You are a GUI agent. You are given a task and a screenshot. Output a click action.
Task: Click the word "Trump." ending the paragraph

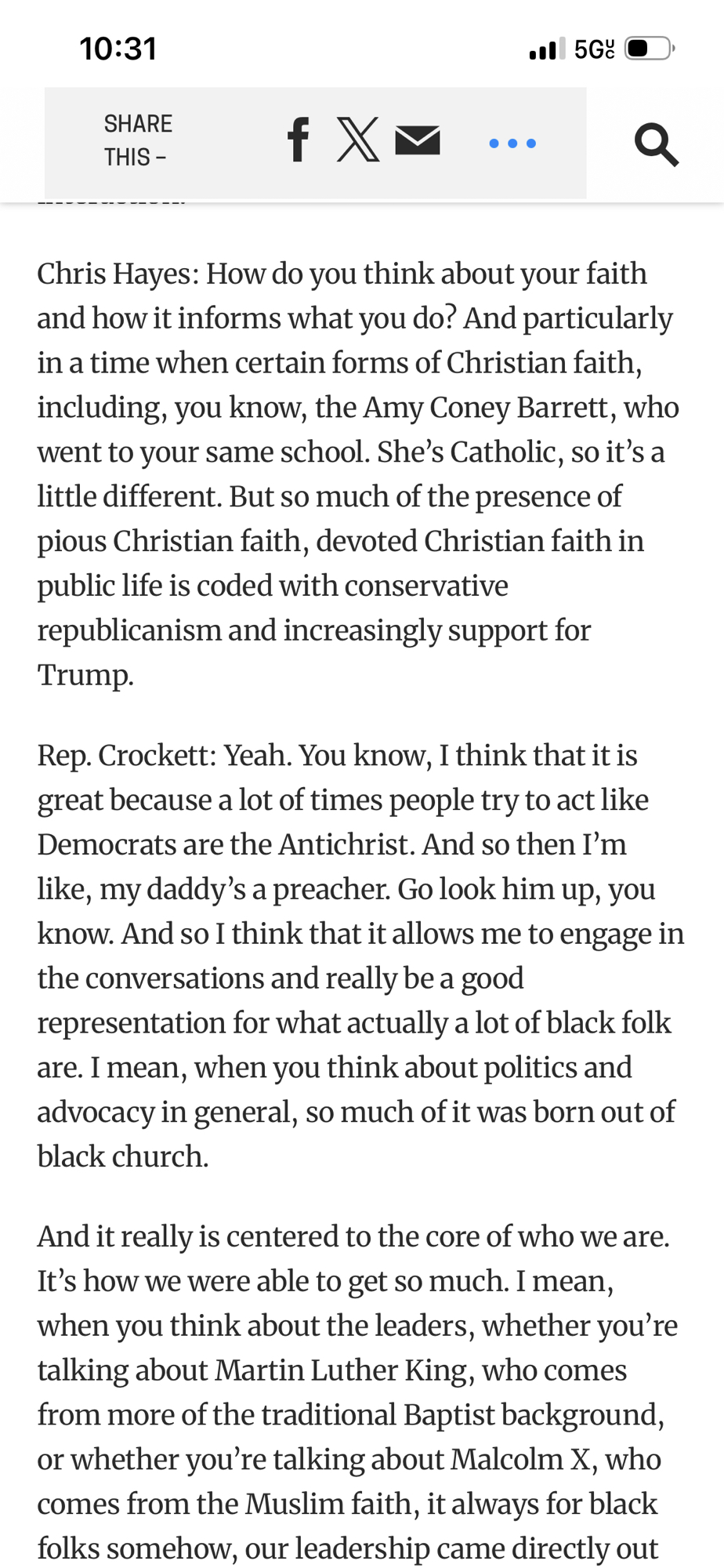[x=85, y=675]
